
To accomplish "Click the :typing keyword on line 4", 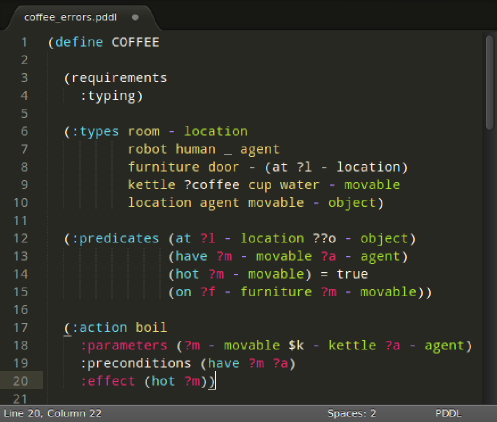I will [x=108, y=96].
